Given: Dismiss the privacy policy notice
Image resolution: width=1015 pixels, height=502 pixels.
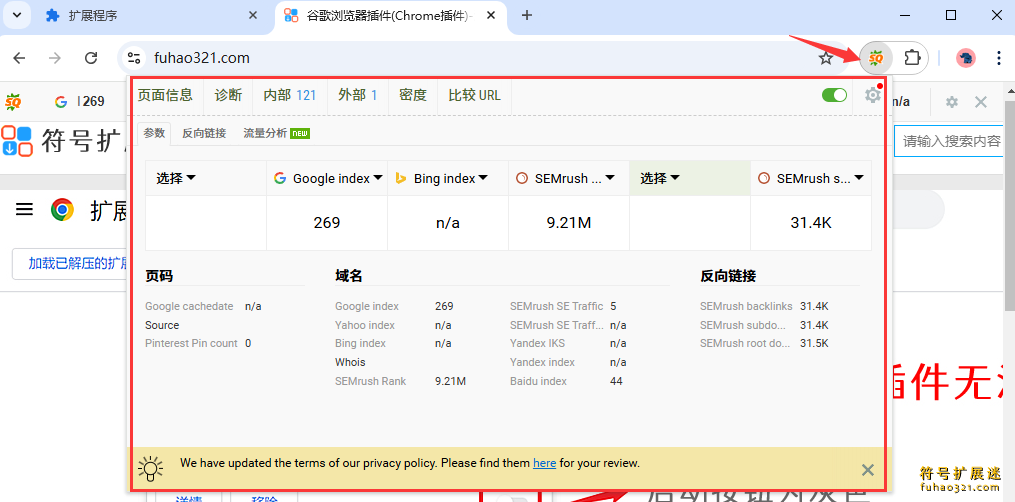Looking at the screenshot, I should [x=868, y=470].
